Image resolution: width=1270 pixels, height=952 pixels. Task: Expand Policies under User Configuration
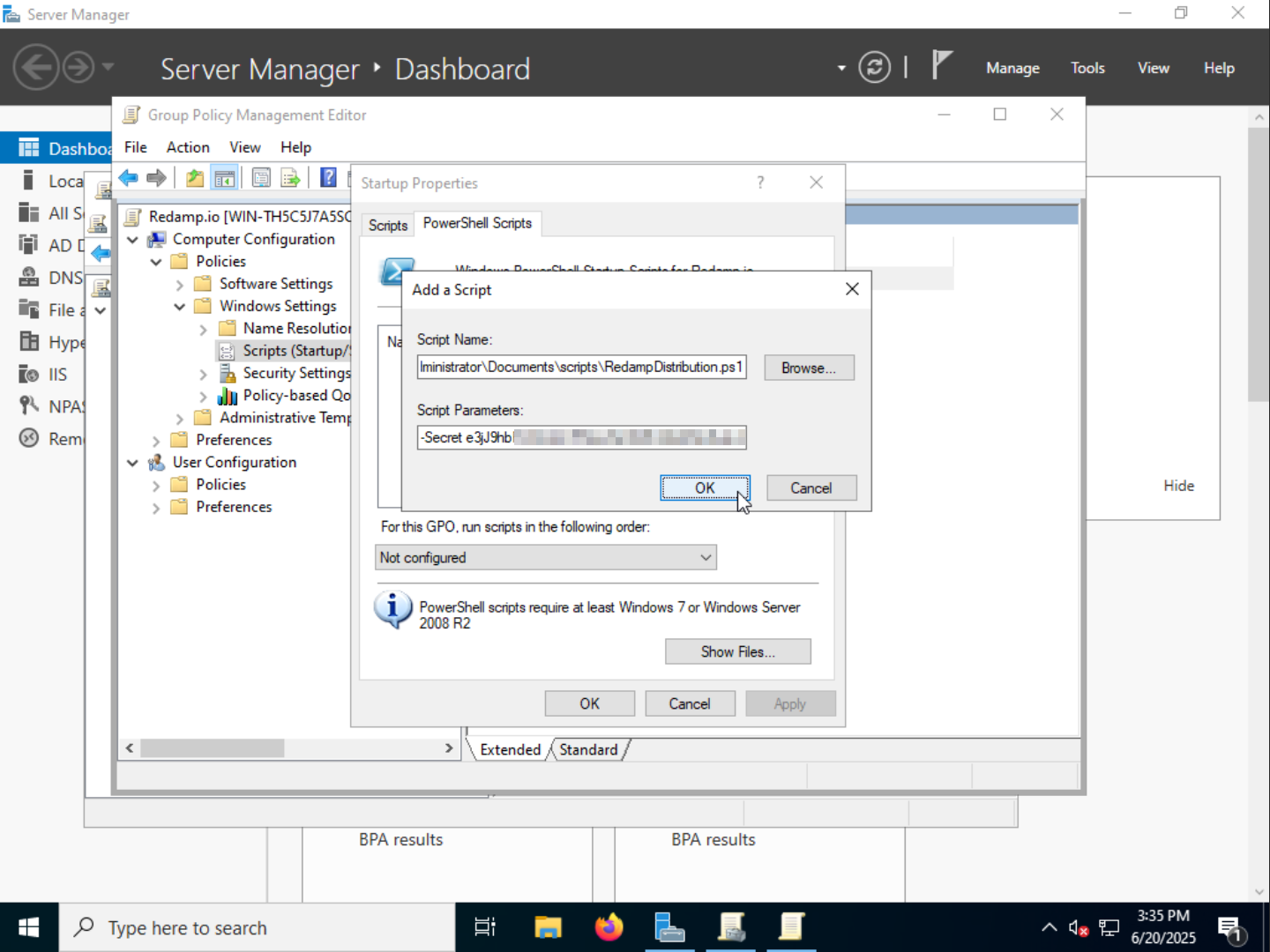point(156,485)
